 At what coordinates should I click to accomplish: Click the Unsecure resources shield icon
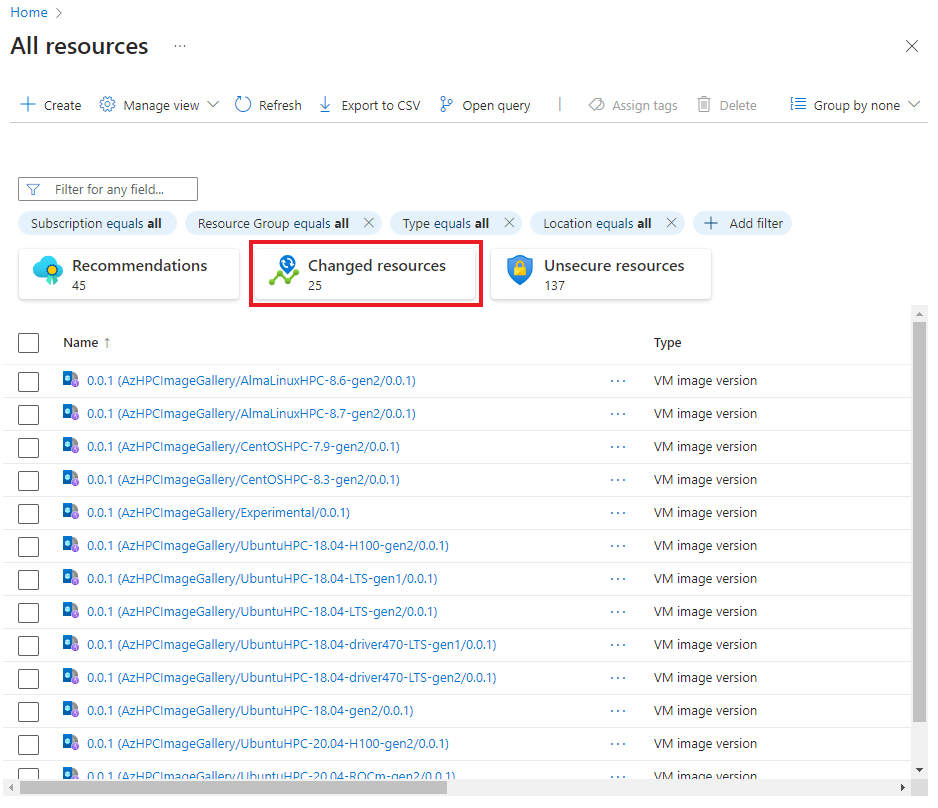pos(520,270)
